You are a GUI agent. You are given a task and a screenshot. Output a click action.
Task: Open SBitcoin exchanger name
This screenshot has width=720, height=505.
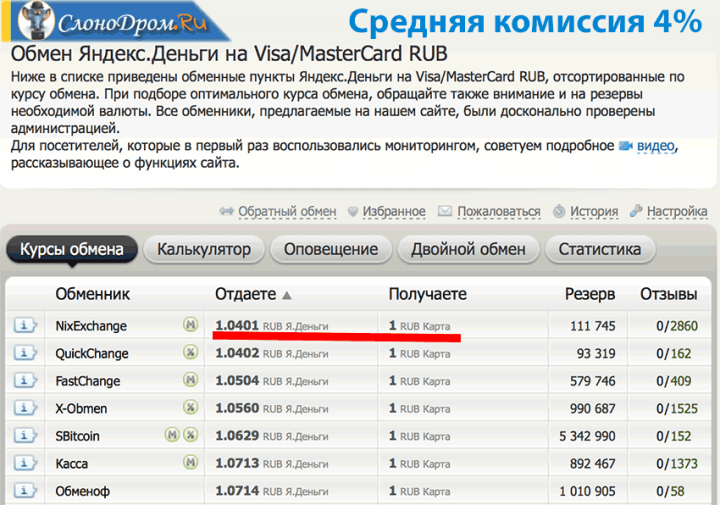pyautogui.click(x=77, y=436)
